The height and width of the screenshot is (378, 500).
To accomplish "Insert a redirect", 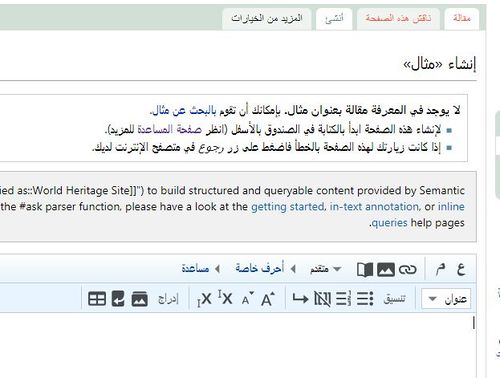I will click(x=118, y=299).
